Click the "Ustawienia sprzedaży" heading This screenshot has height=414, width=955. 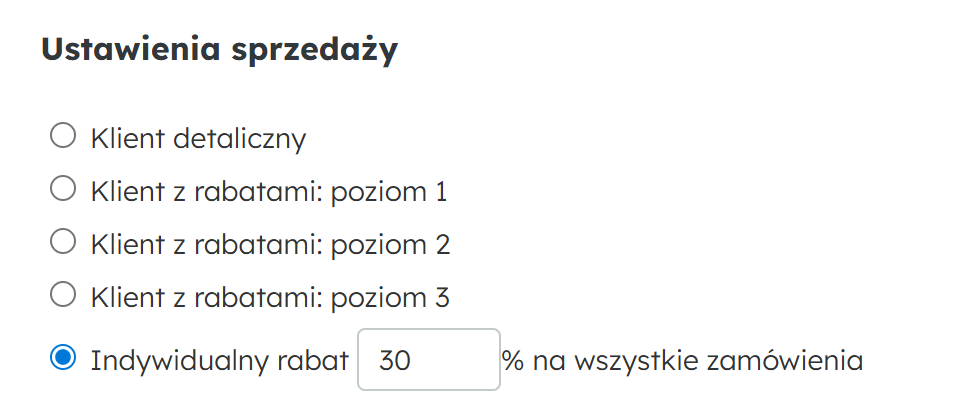pyautogui.click(x=219, y=49)
